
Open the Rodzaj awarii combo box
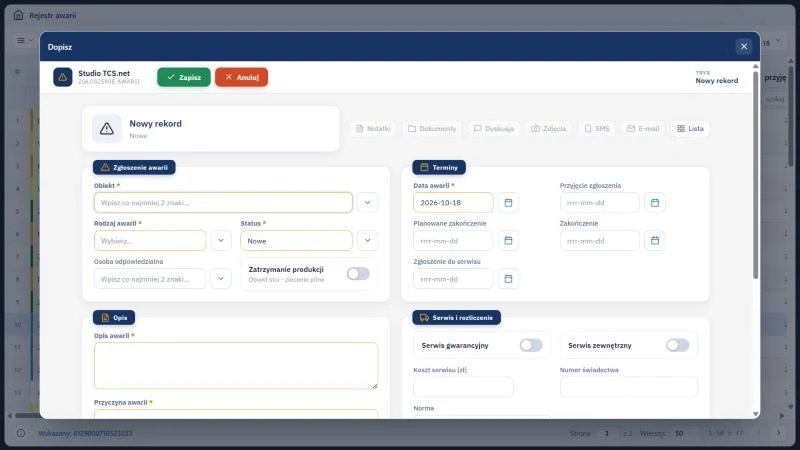(x=150, y=241)
